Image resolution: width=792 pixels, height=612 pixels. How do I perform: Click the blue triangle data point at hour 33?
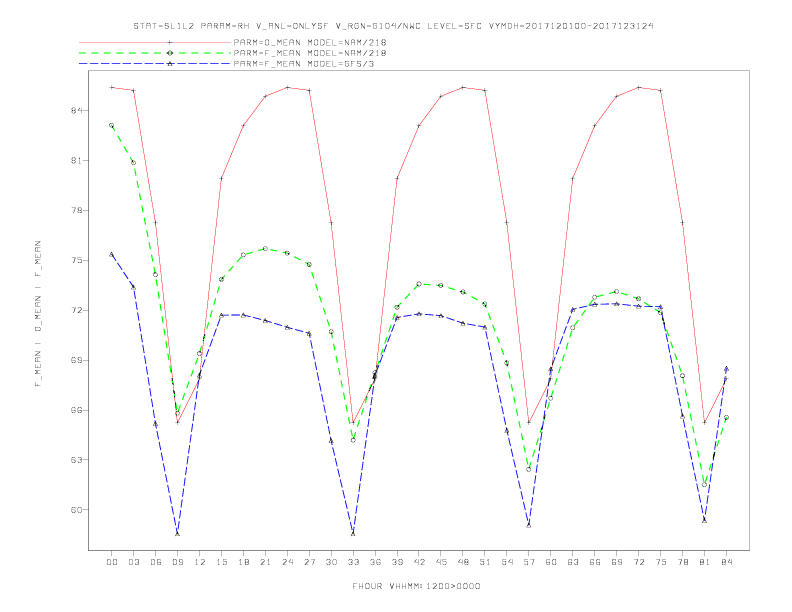pos(353,533)
